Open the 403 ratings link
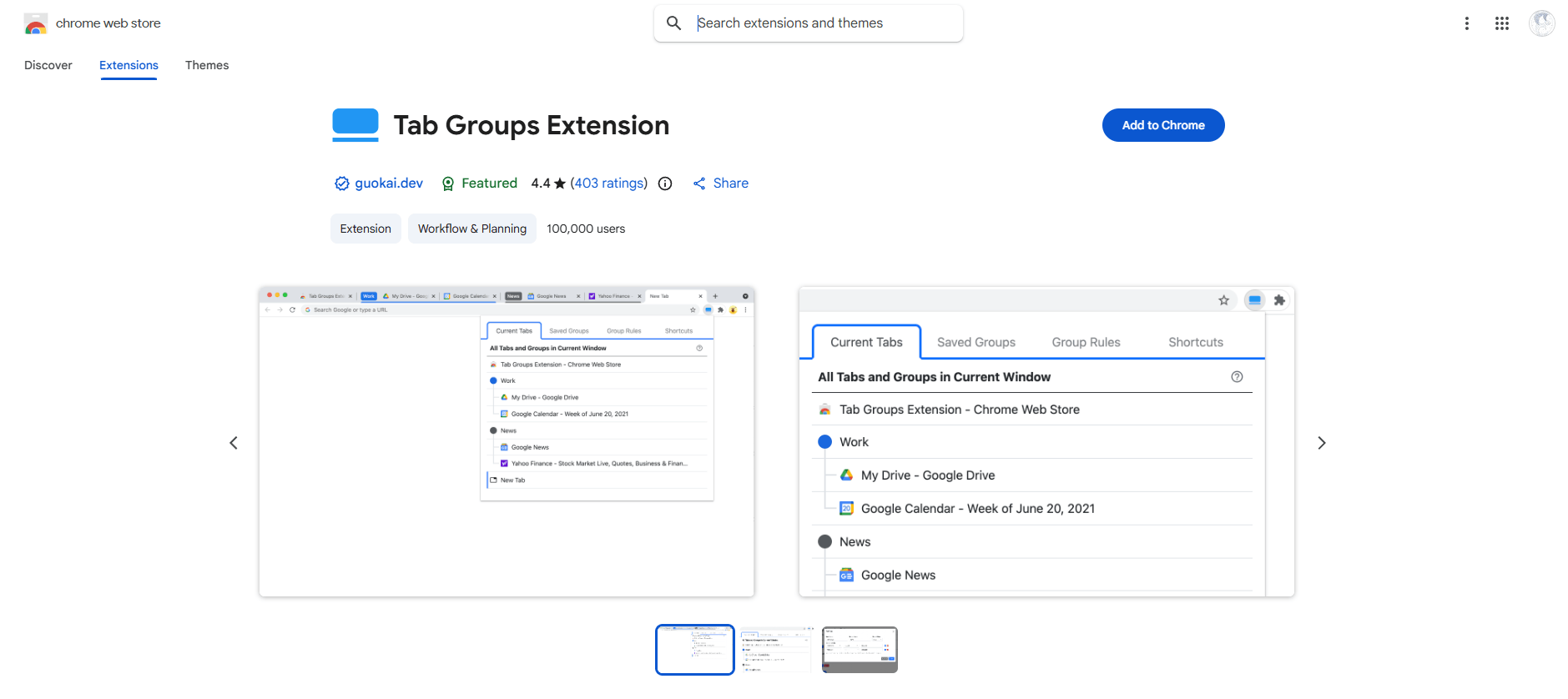The image size is (1568, 699). coord(609,184)
